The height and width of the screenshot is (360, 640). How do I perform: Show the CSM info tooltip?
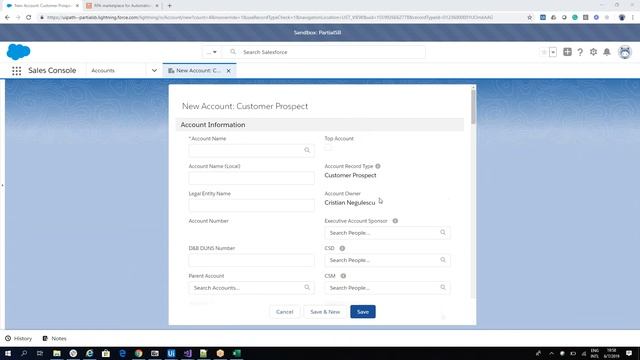343,276
